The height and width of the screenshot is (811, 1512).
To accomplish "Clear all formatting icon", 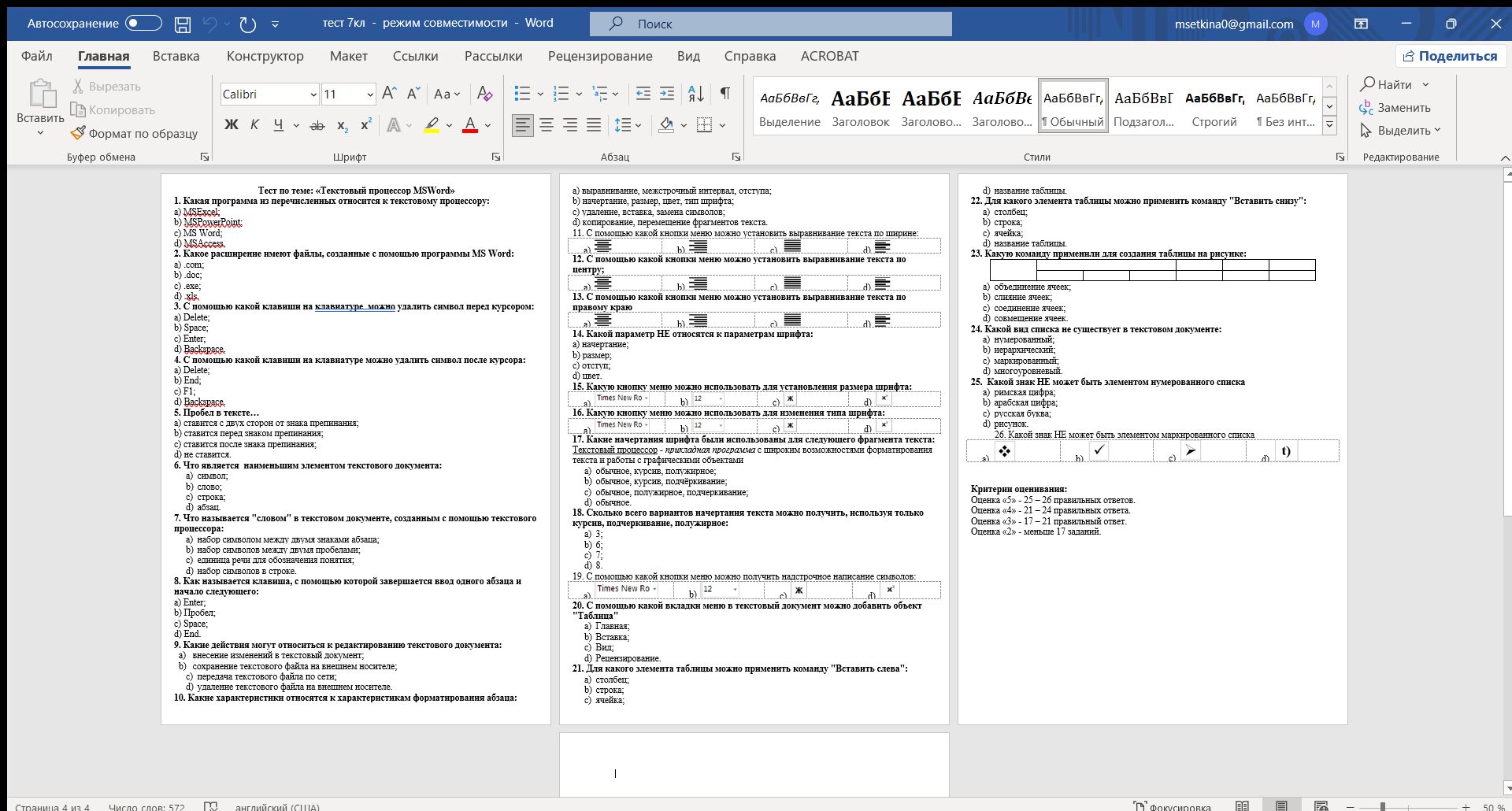I will (485, 94).
